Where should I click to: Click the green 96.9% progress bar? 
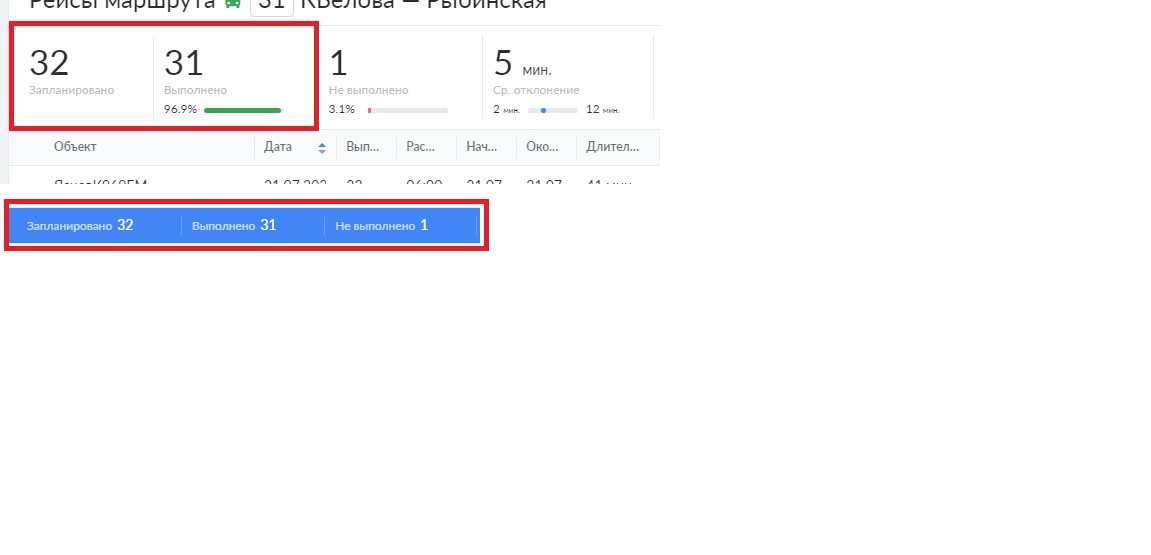(243, 110)
